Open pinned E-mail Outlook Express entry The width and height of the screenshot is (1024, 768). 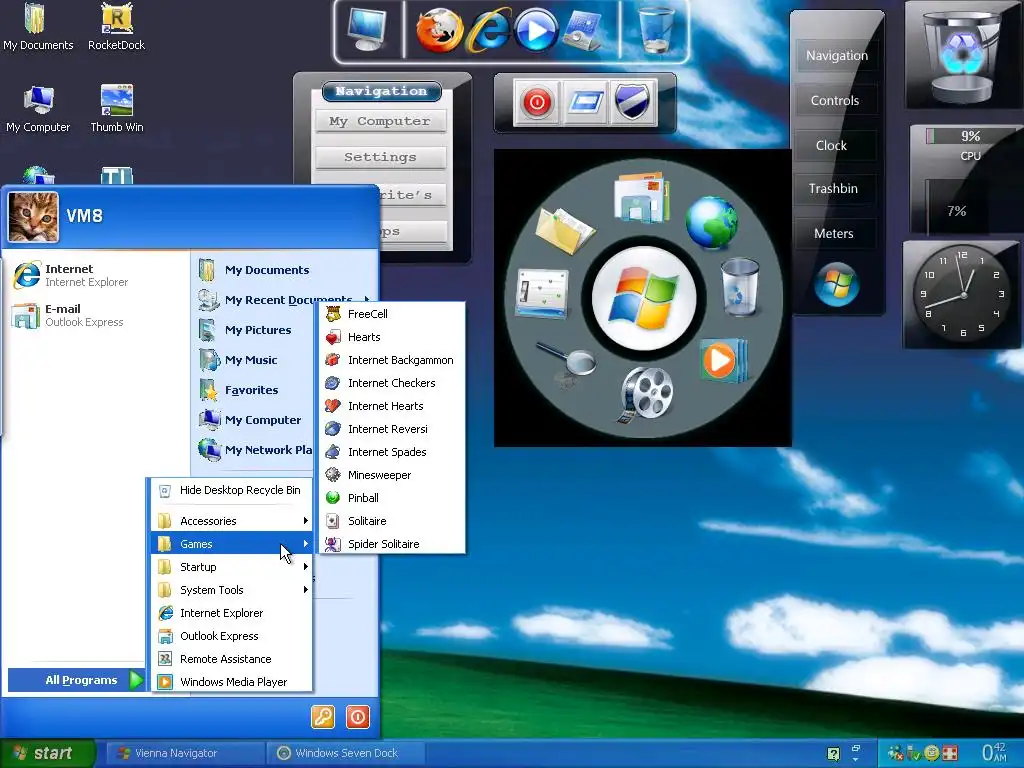click(97, 315)
